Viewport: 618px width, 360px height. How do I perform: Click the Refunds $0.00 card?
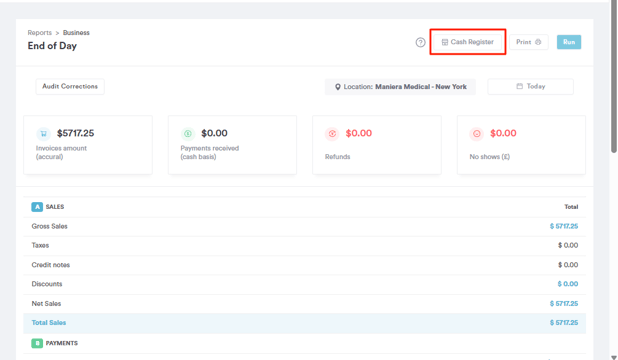pyautogui.click(x=377, y=145)
